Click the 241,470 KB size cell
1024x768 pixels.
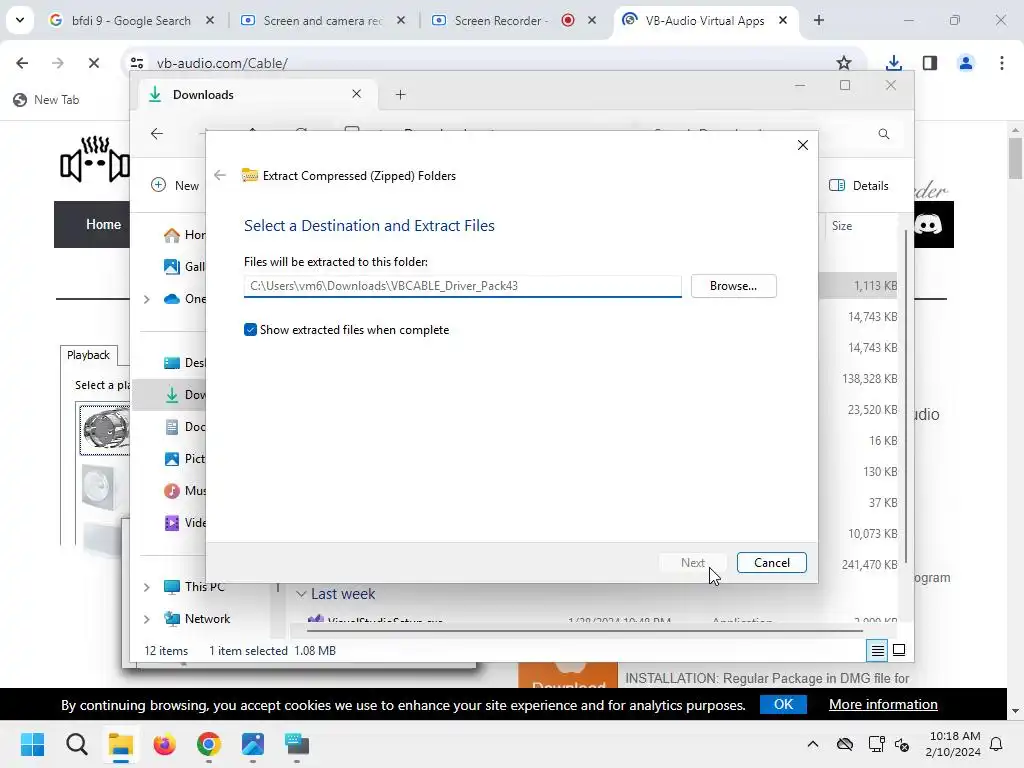coord(869,565)
